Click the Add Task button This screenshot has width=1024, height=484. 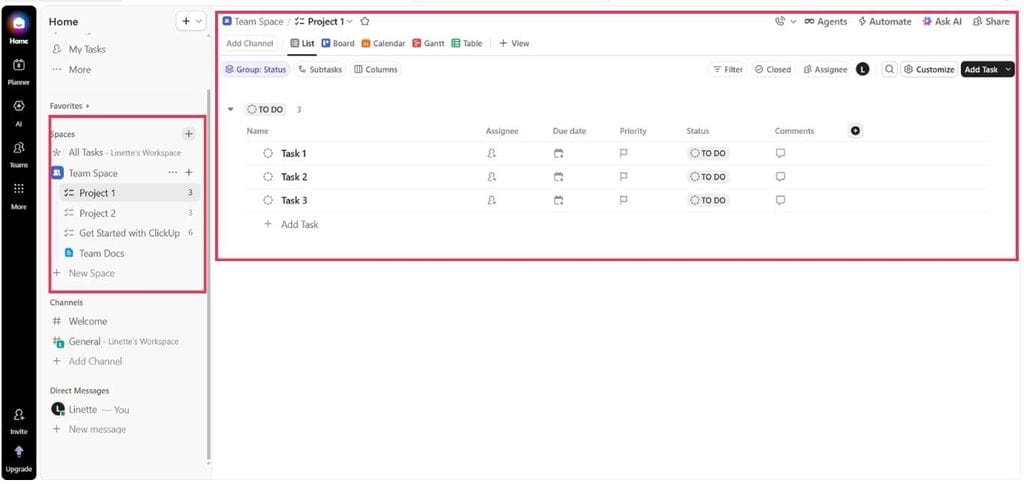coord(981,69)
